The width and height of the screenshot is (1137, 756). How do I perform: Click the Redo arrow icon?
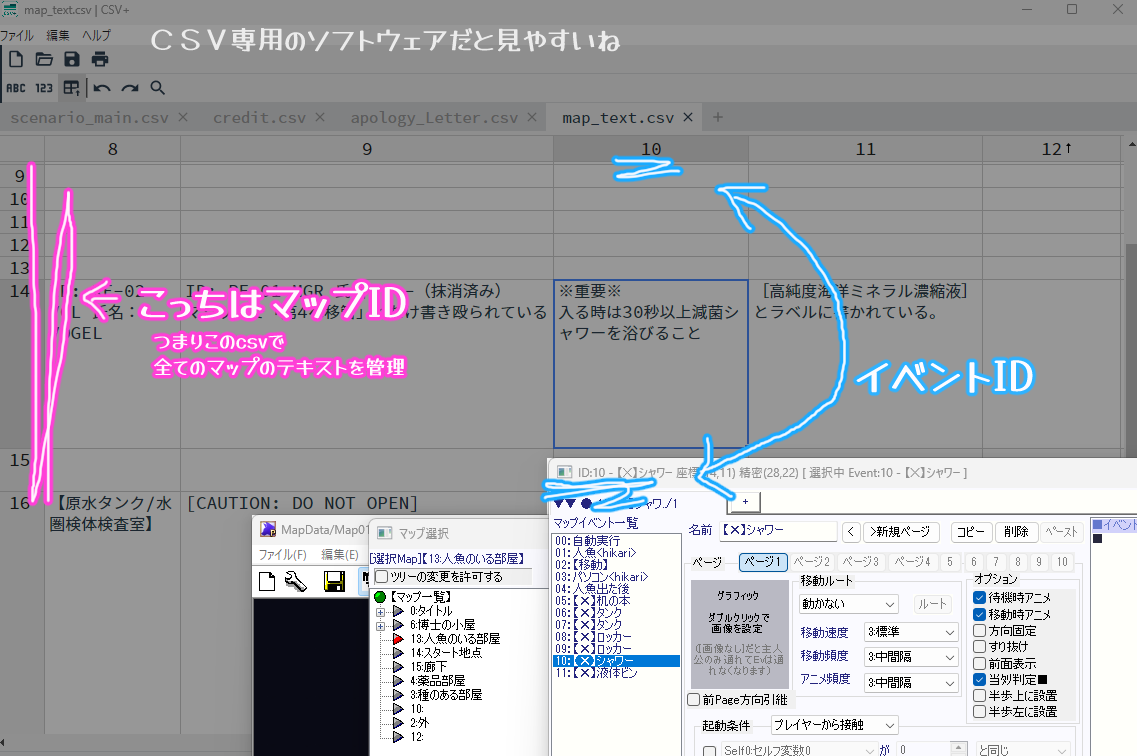point(130,88)
